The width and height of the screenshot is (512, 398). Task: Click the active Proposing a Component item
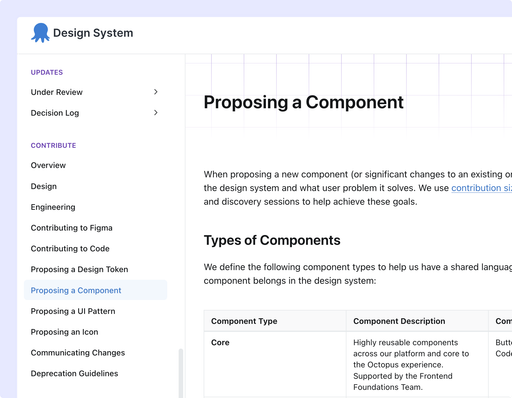tap(96, 290)
